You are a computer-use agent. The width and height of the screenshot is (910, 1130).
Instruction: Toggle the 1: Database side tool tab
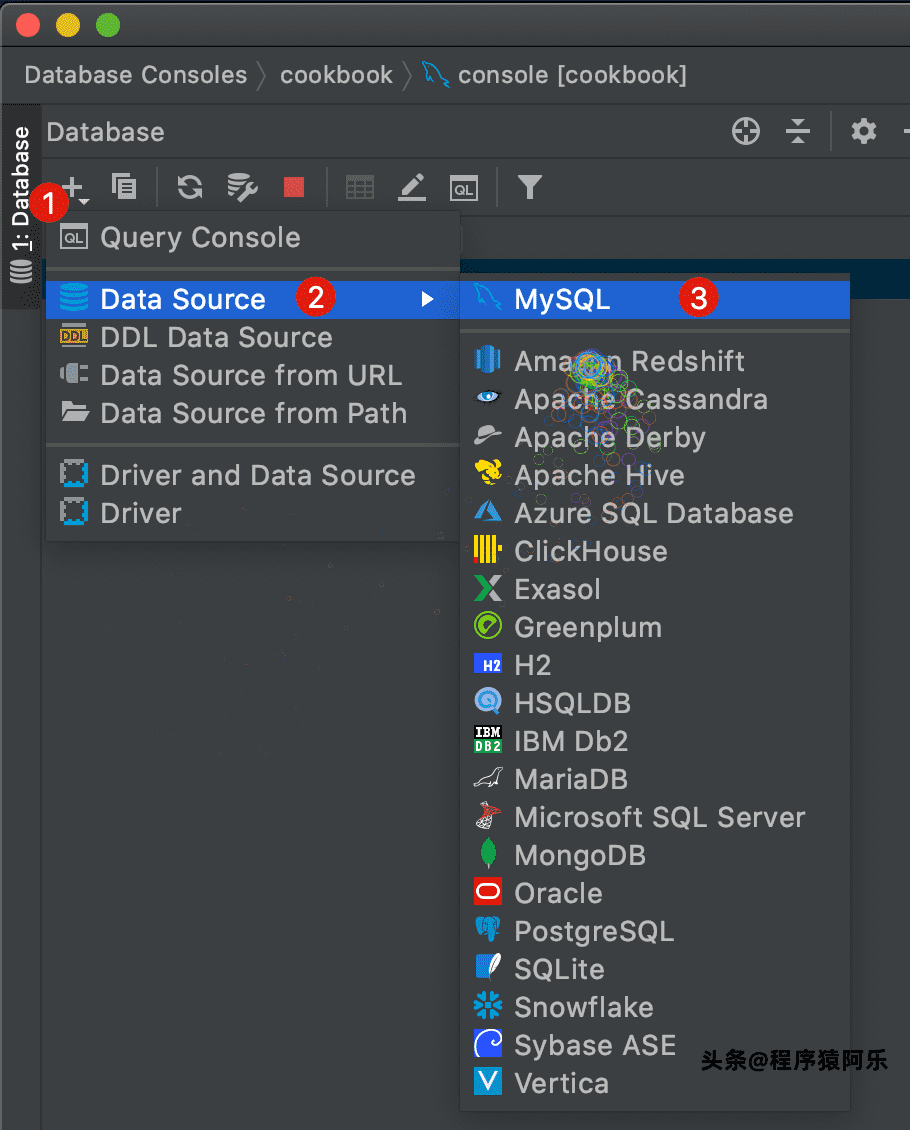pos(21,206)
